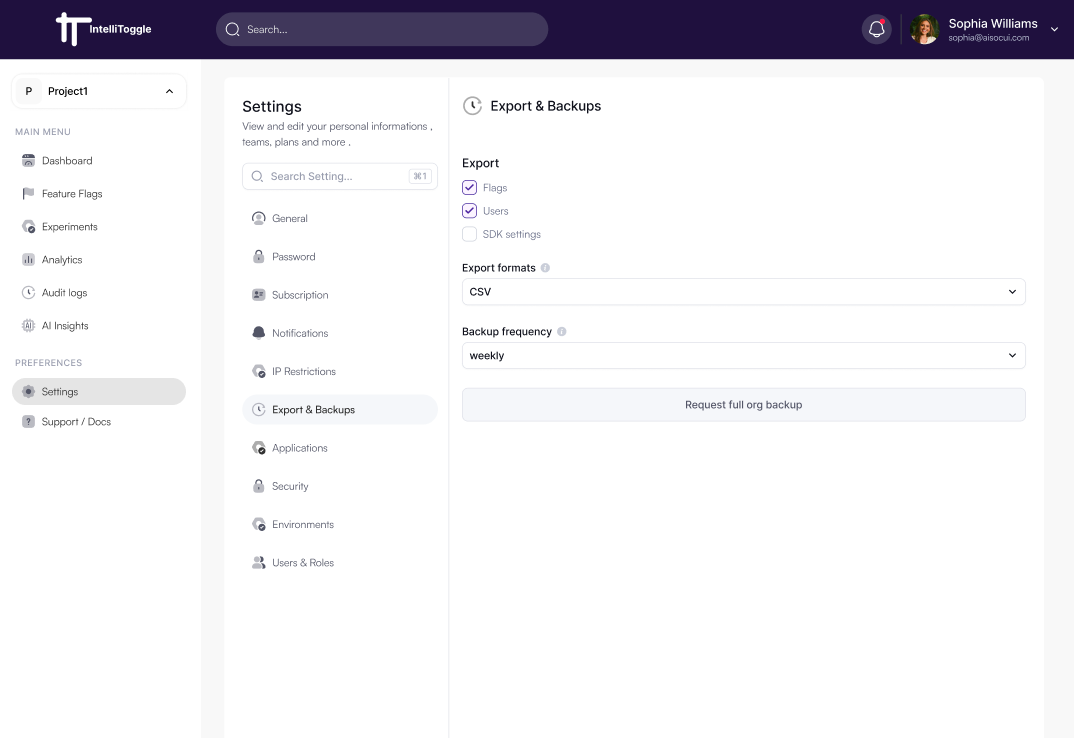Viewport: 1074px width, 738px height.
Task: Open Sophia Williams account menu chevron
Action: (1054, 29)
